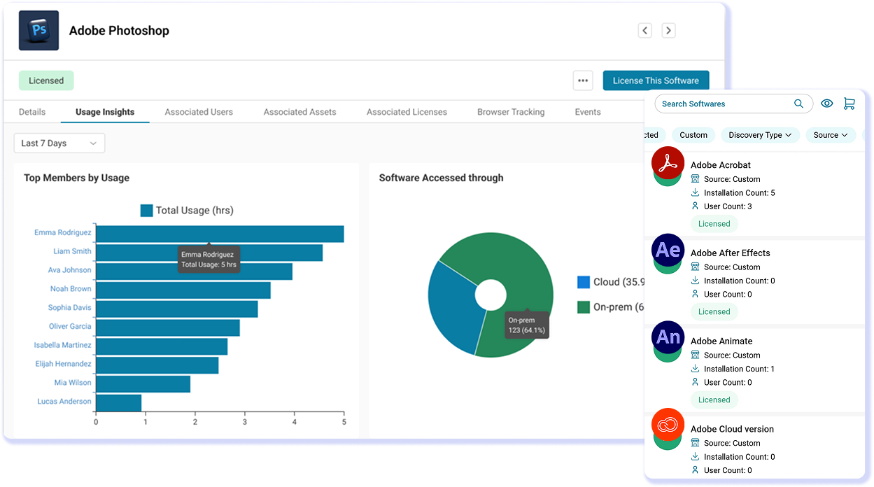
Task: Click Oliver Garcia member name
Action: pos(70,326)
